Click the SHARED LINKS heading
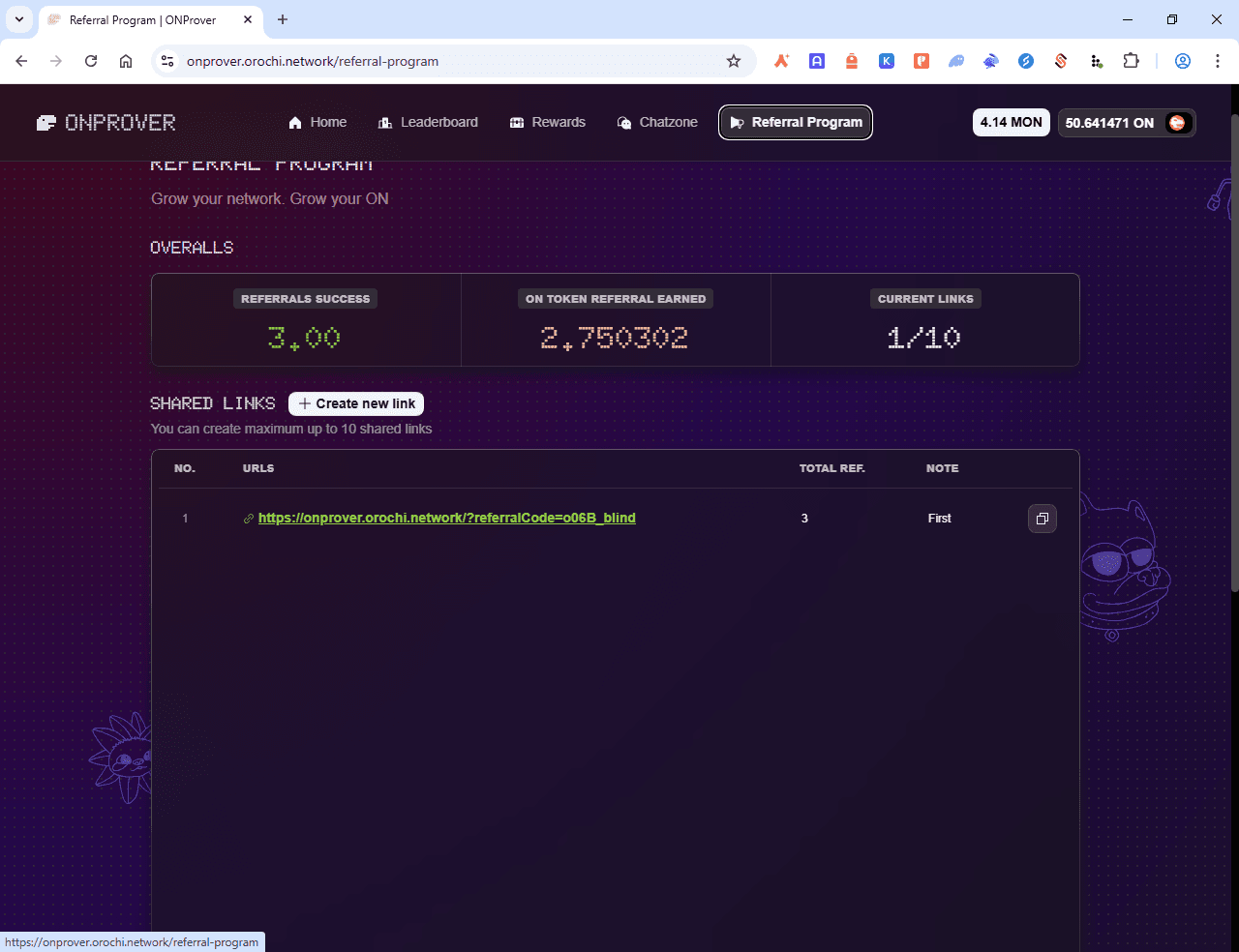 tap(213, 403)
